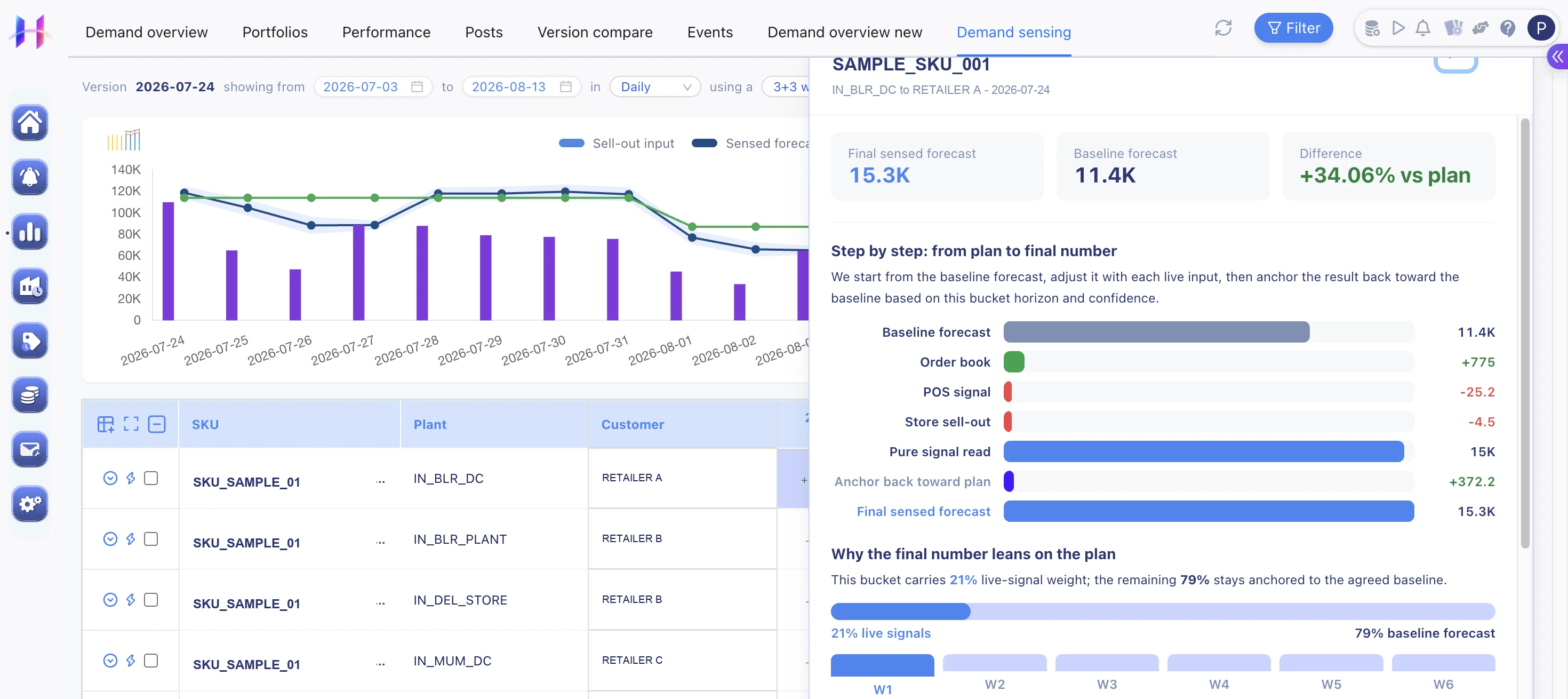Open the Daily granularity dropdown
The width and height of the screenshot is (1568, 699).
(655, 86)
